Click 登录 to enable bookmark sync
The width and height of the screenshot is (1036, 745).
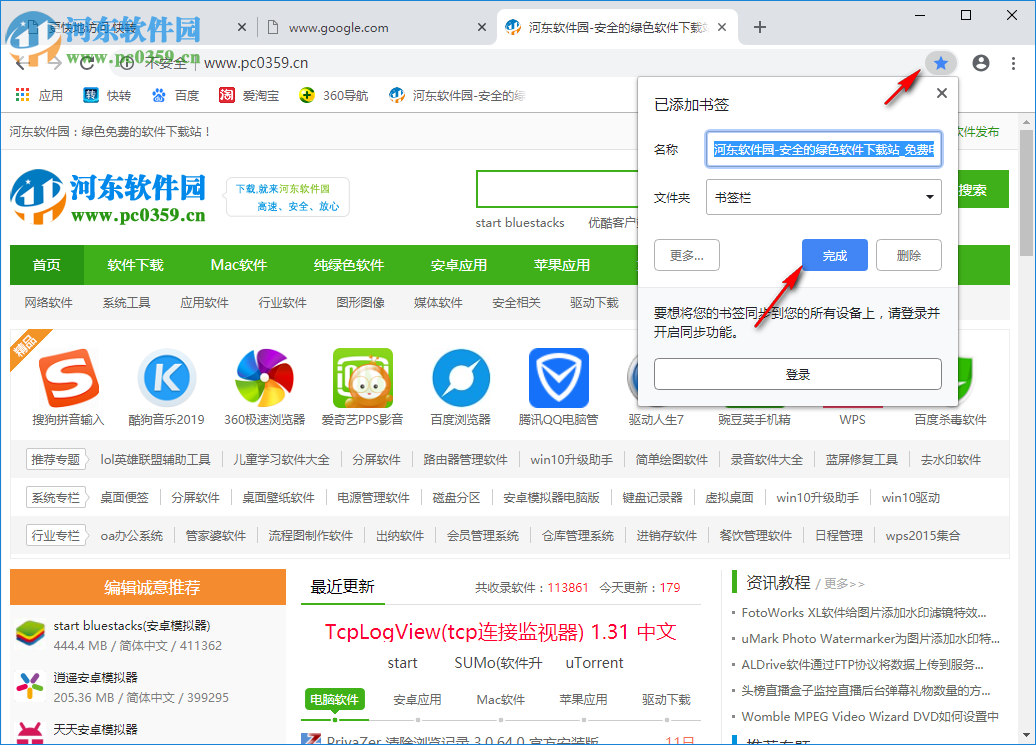[797, 374]
